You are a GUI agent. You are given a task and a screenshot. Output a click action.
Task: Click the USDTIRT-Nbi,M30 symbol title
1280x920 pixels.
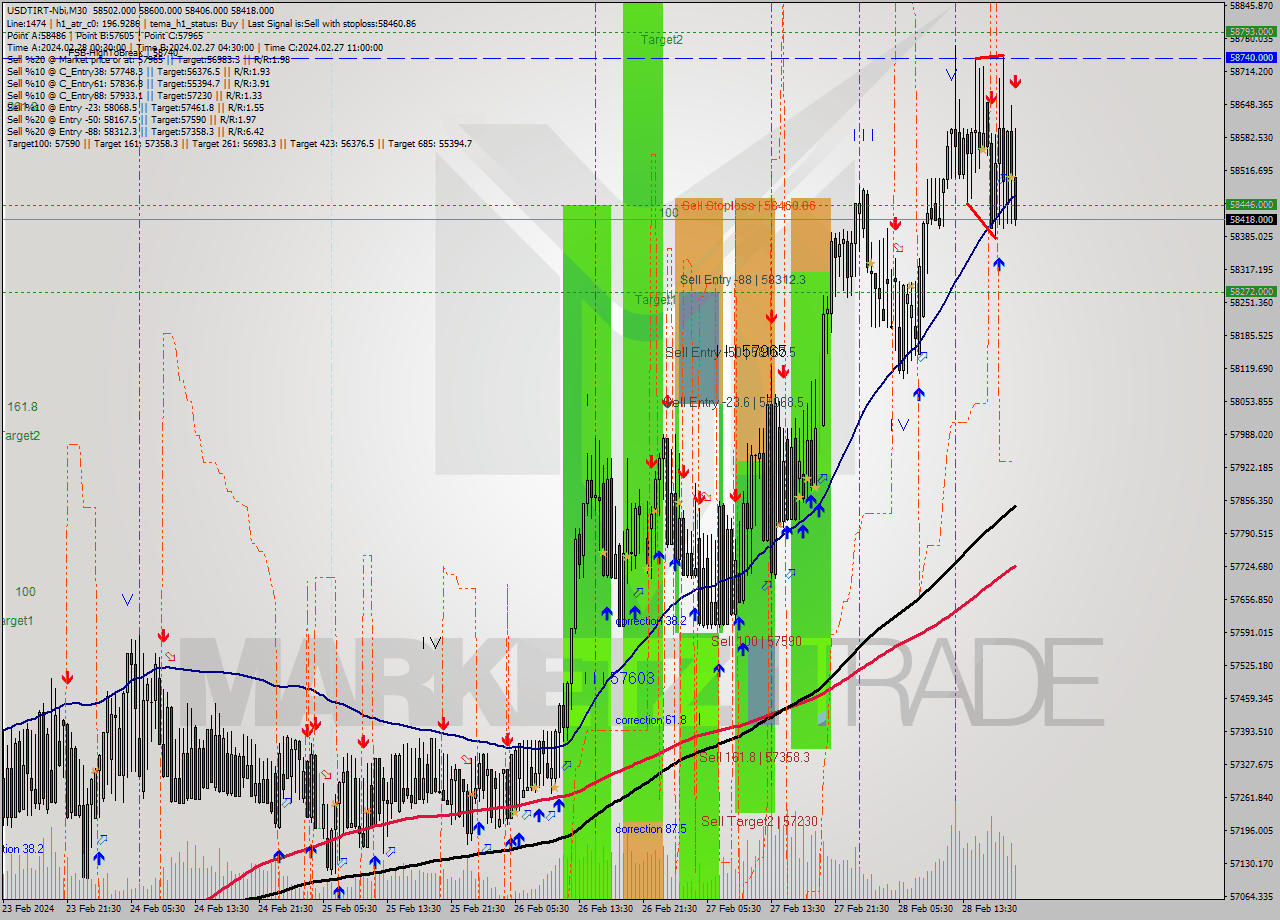[x=48, y=11]
